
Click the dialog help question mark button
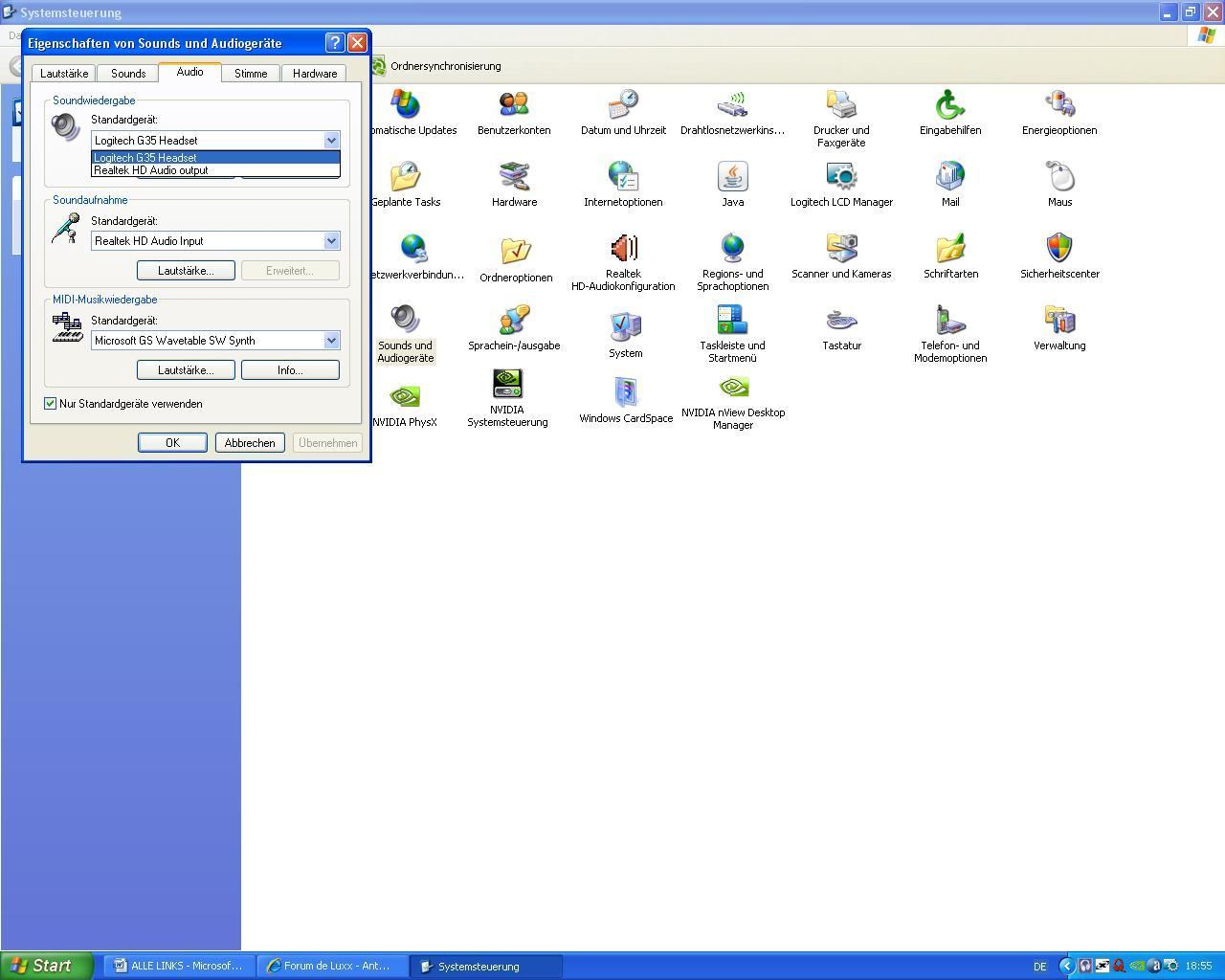pyautogui.click(x=335, y=43)
